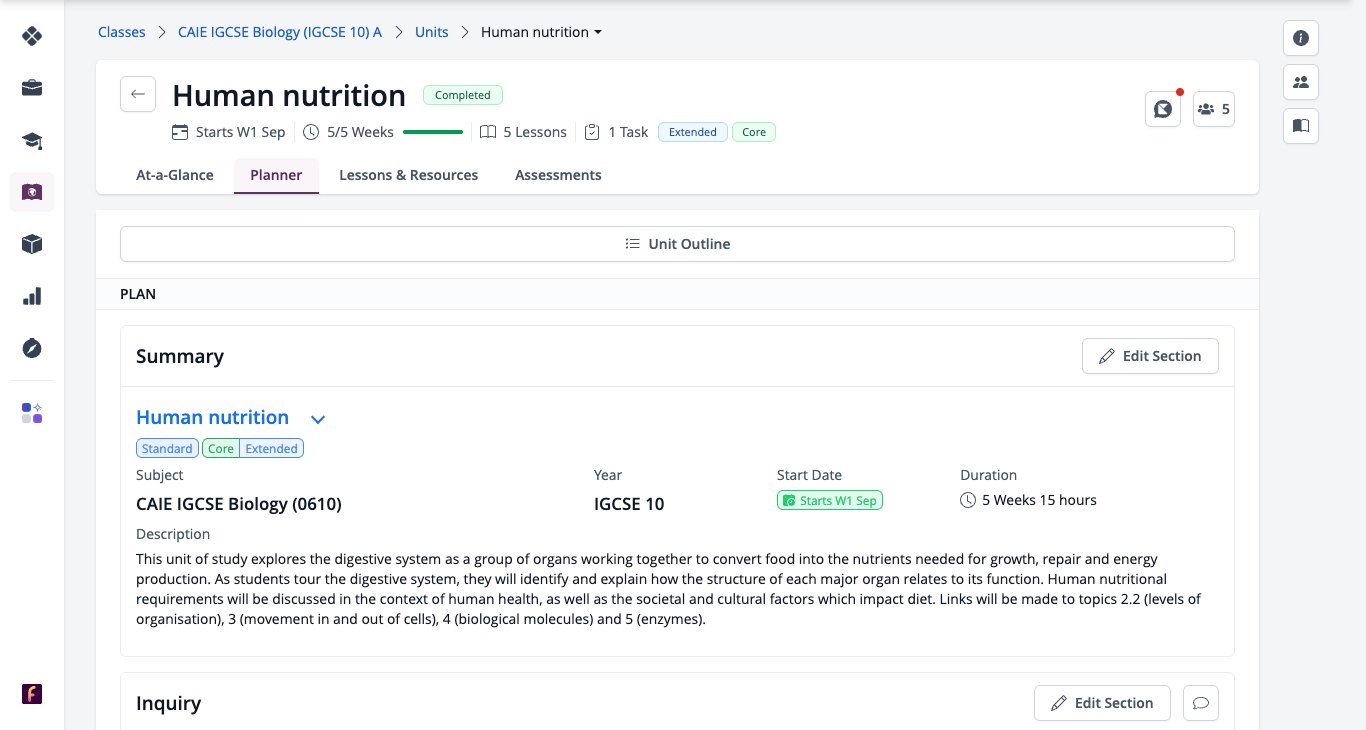Viewport: 1366px width, 730px height.
Task: Open the members button showing 5
Action: pos(1214,109)
